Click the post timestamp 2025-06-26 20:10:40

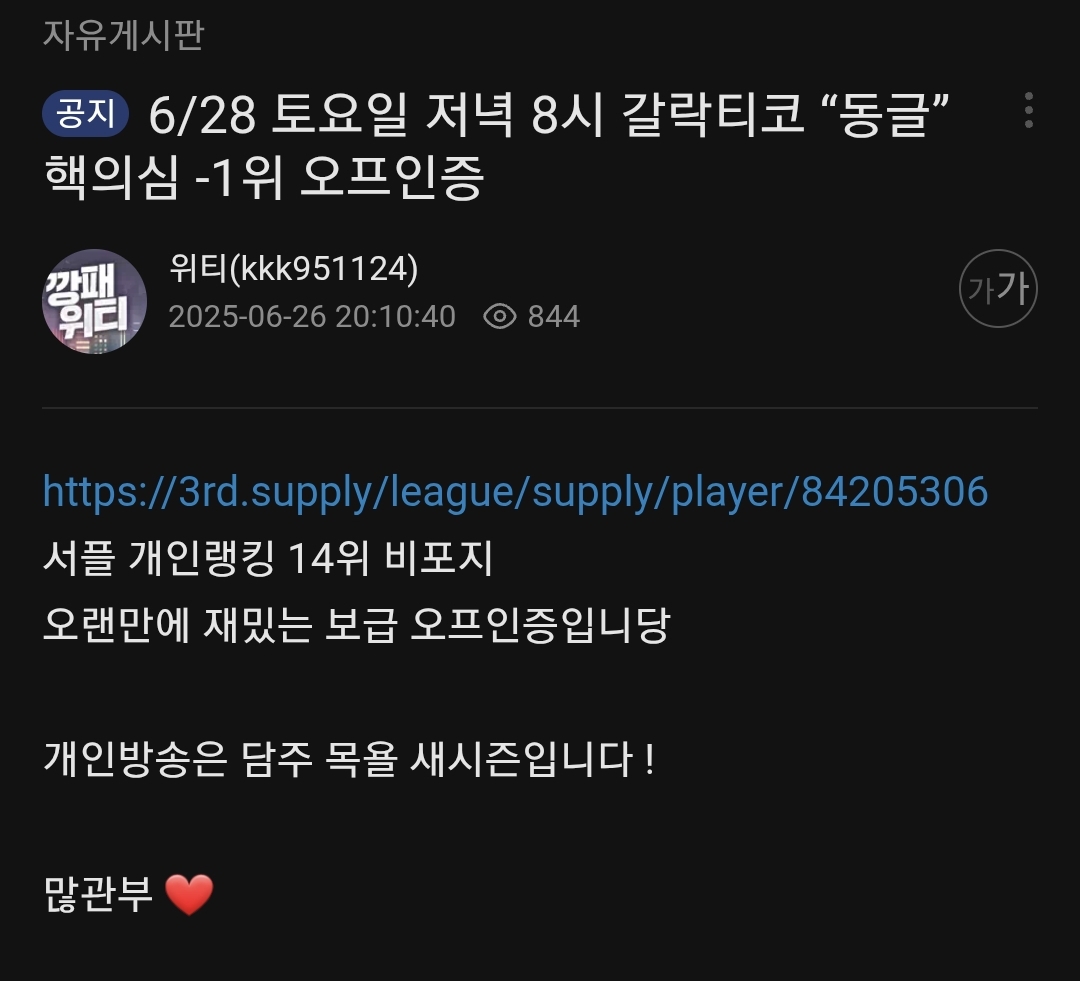click(x=312, y=317)
